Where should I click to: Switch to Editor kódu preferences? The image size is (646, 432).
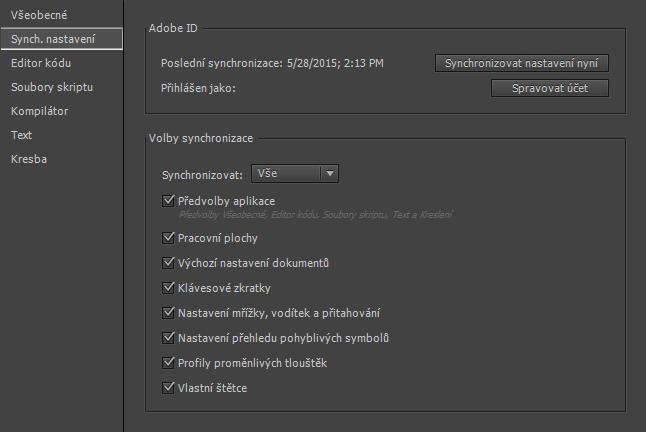pyautogui.click(x=41, y=64)
